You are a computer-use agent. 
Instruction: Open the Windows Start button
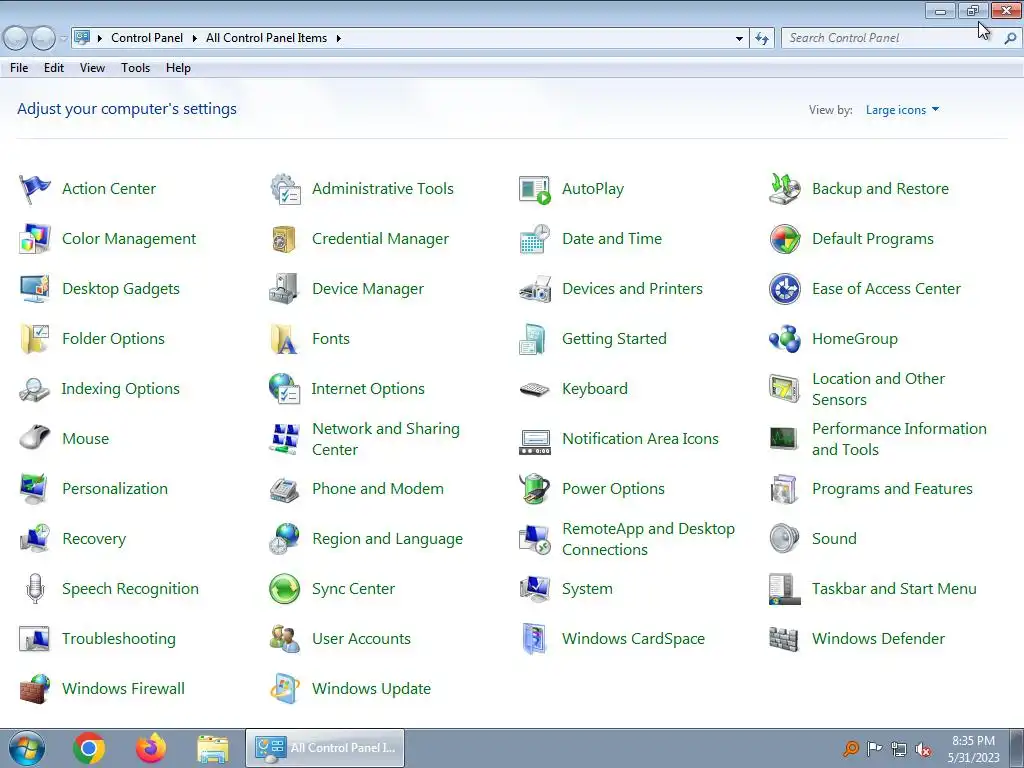tap(27, 748)
